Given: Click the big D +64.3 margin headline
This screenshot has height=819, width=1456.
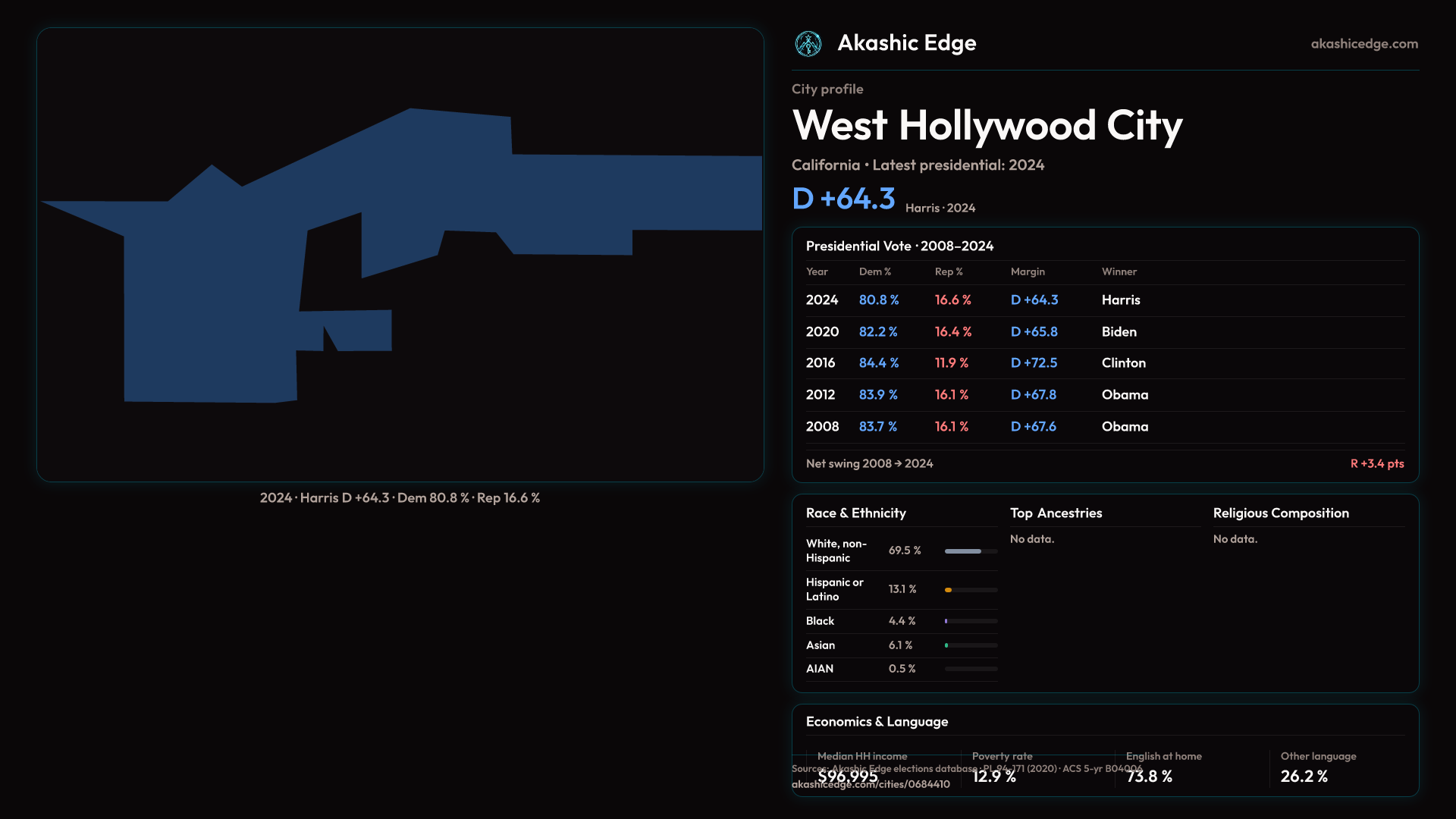Looking at the screenshot, I should pos(843,199).
